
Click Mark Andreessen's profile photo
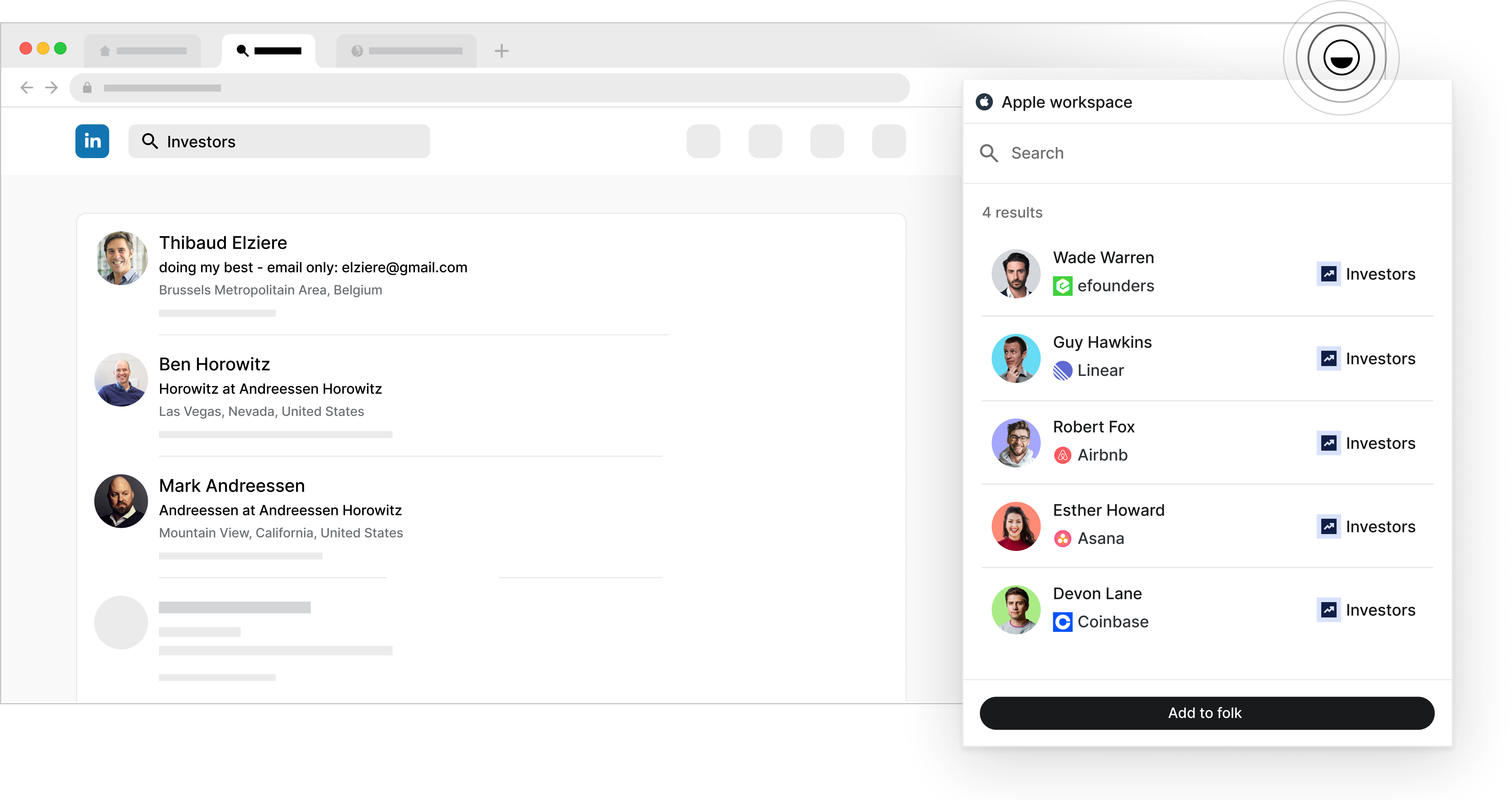tap(121, 501)
